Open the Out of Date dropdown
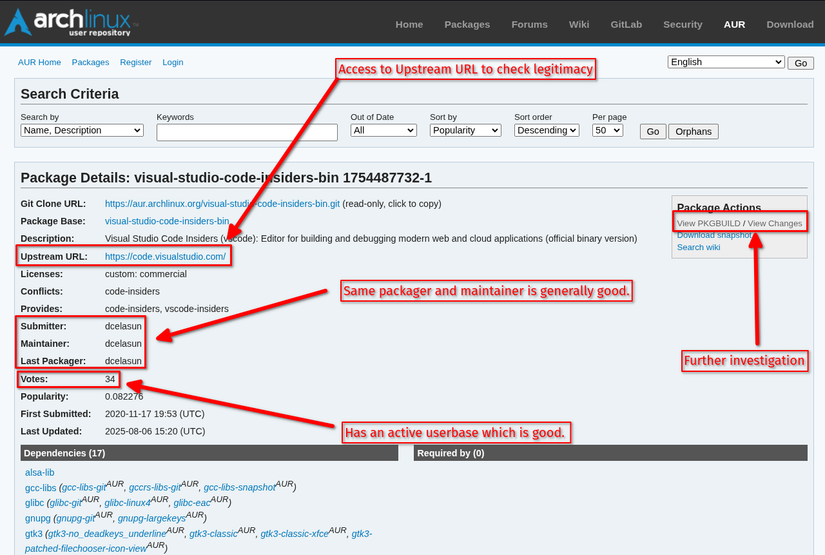This screenshot has width=825, height=555. (383, 130)
